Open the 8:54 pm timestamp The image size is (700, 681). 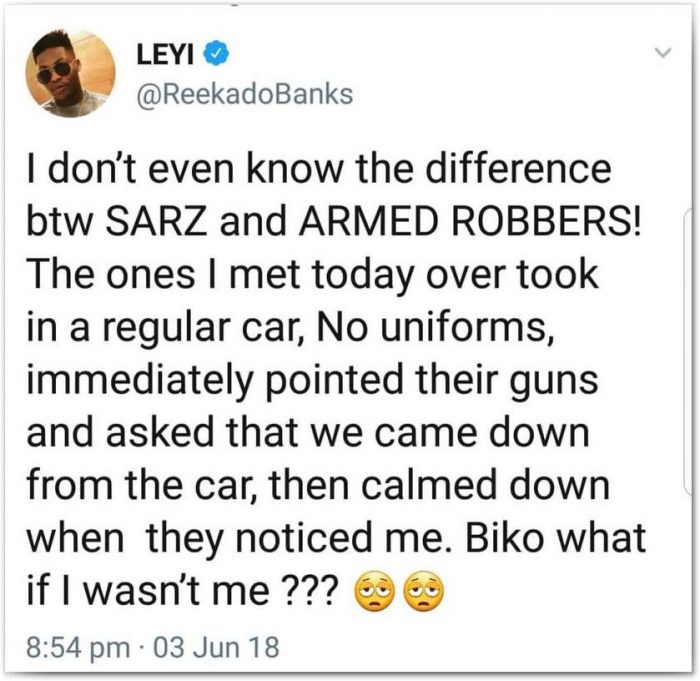(78, 647)
